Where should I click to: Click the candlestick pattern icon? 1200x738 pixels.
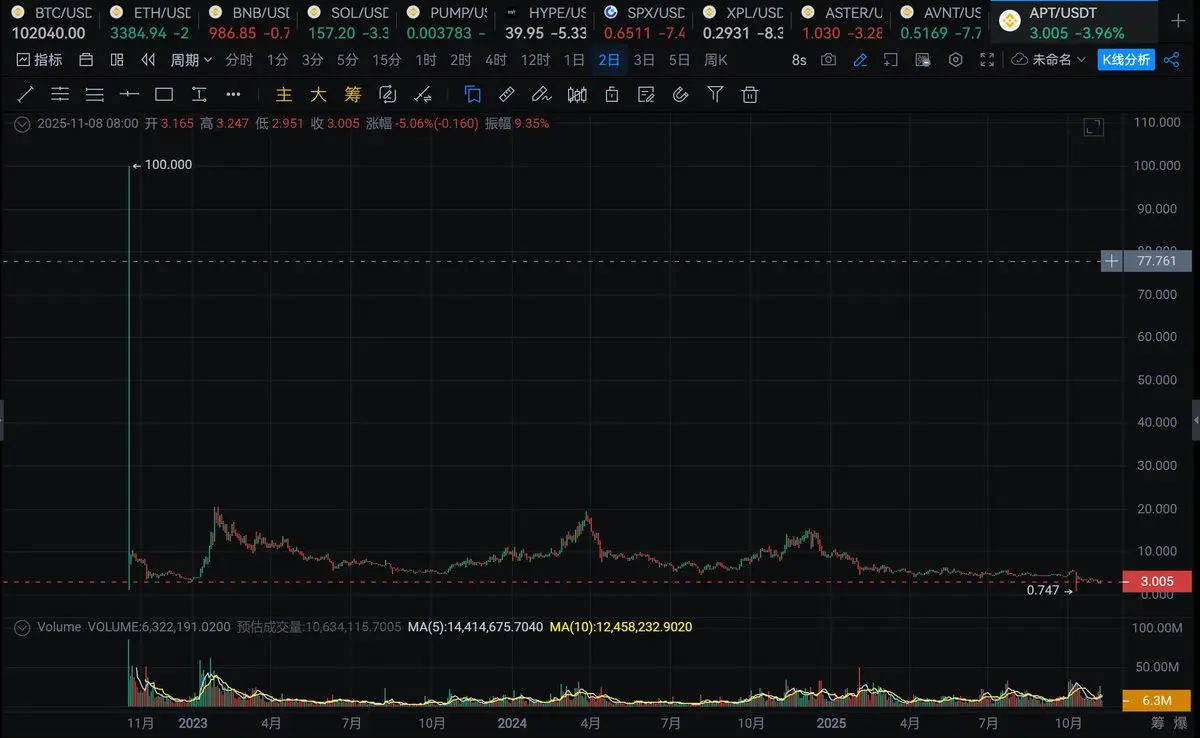577,95
